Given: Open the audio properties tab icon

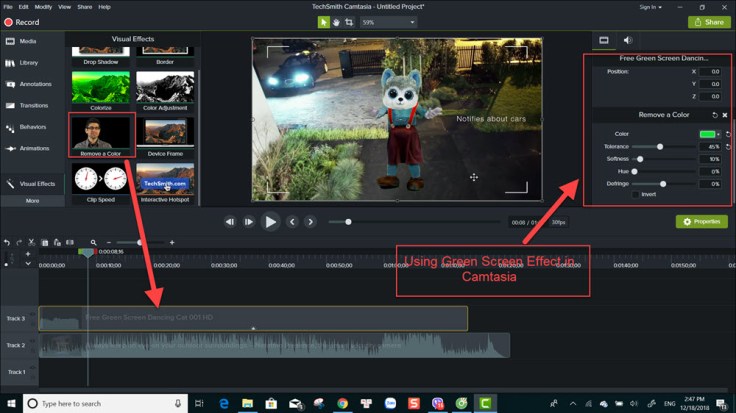Looking at the screenshot, I should pos(628,40).
